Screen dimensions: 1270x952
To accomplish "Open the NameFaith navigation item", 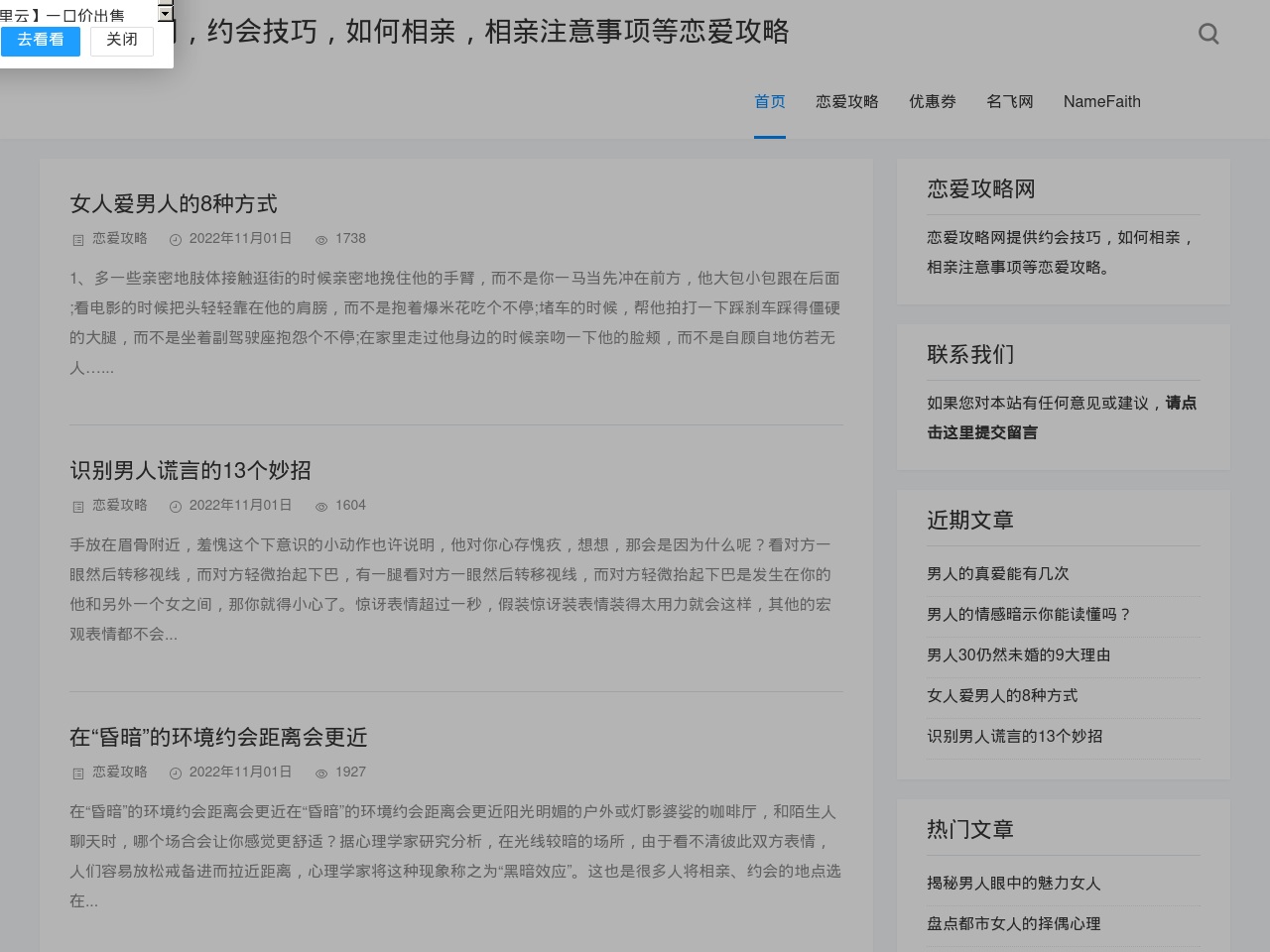I will (x=1102, y=101).
